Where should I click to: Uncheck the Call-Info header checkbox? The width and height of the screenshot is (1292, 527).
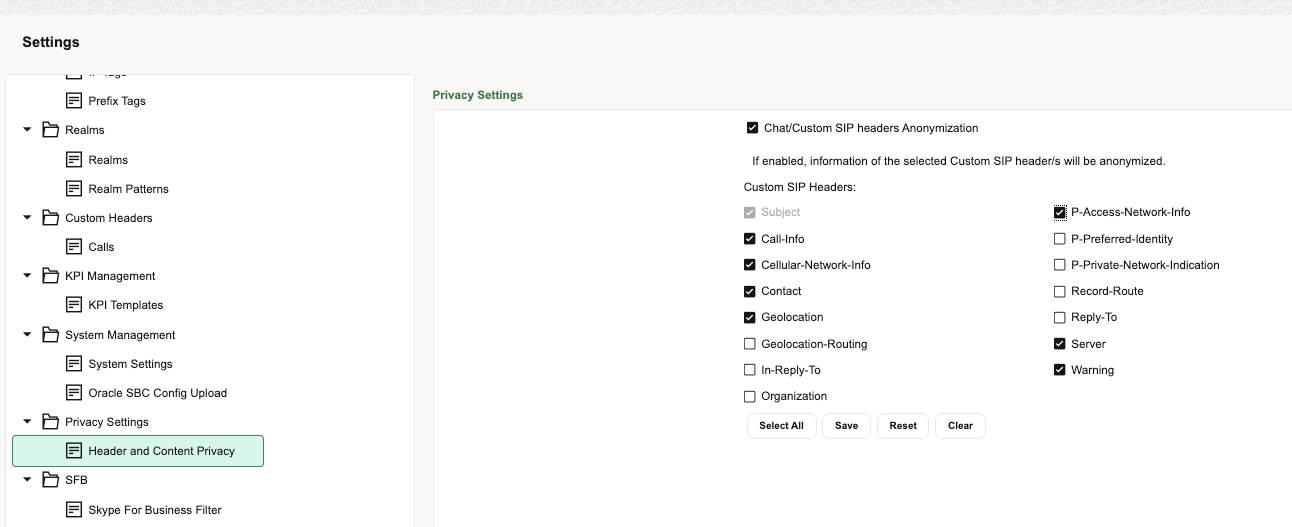click(x=750, y=239)
